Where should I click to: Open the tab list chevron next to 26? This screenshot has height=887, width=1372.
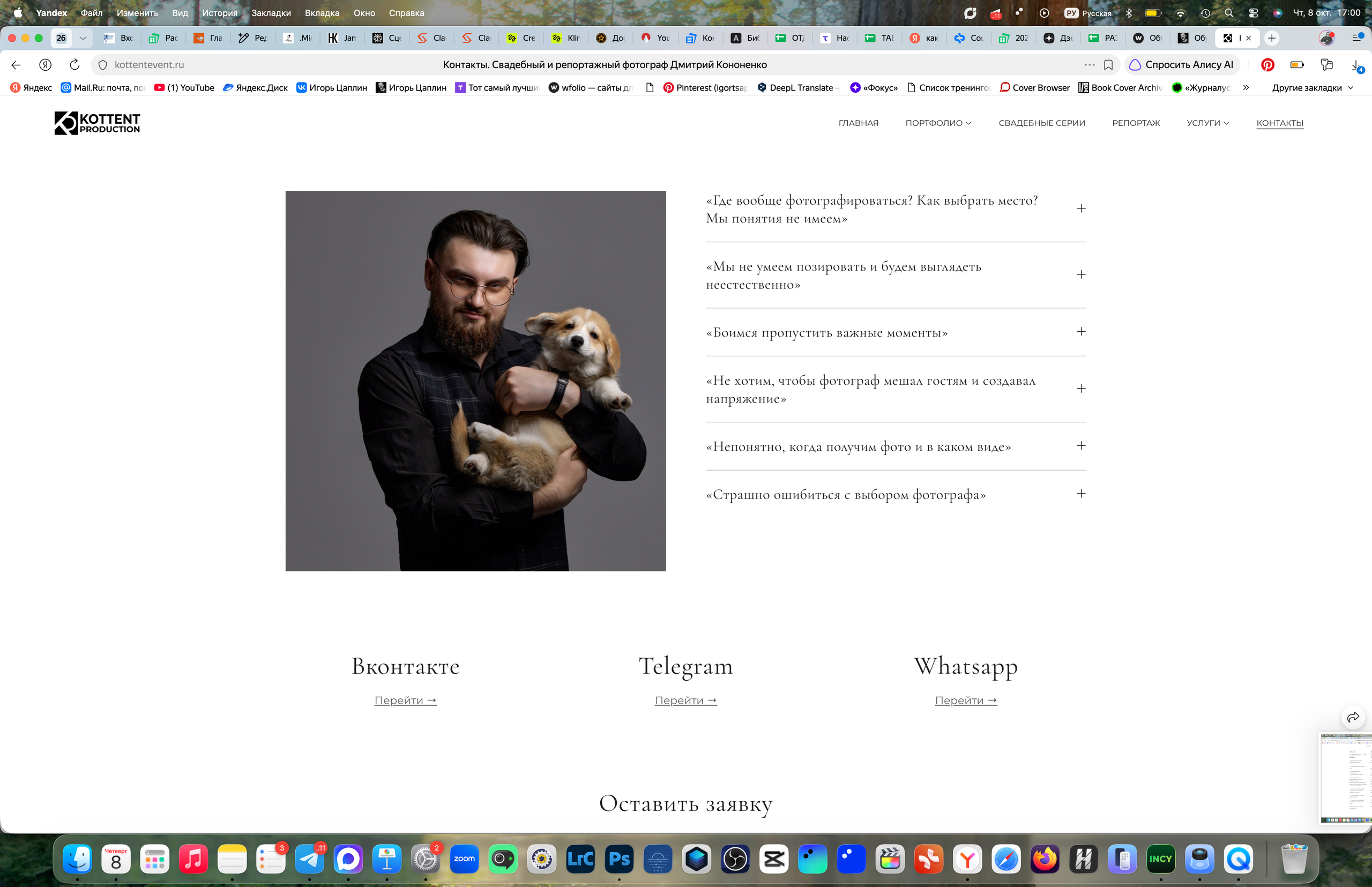tap(83, 38)
